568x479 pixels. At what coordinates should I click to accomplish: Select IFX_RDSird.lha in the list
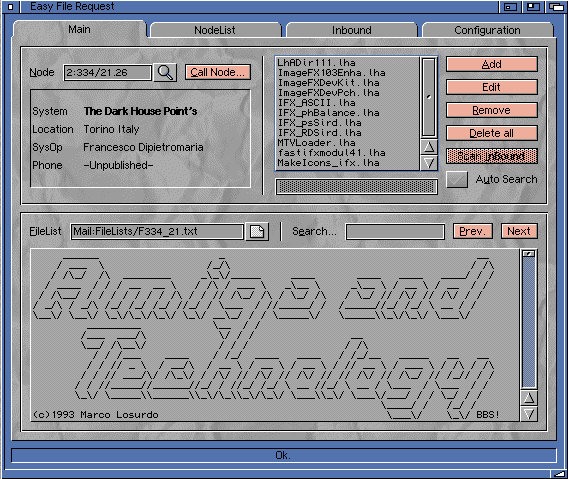click(x=347, y=133)
